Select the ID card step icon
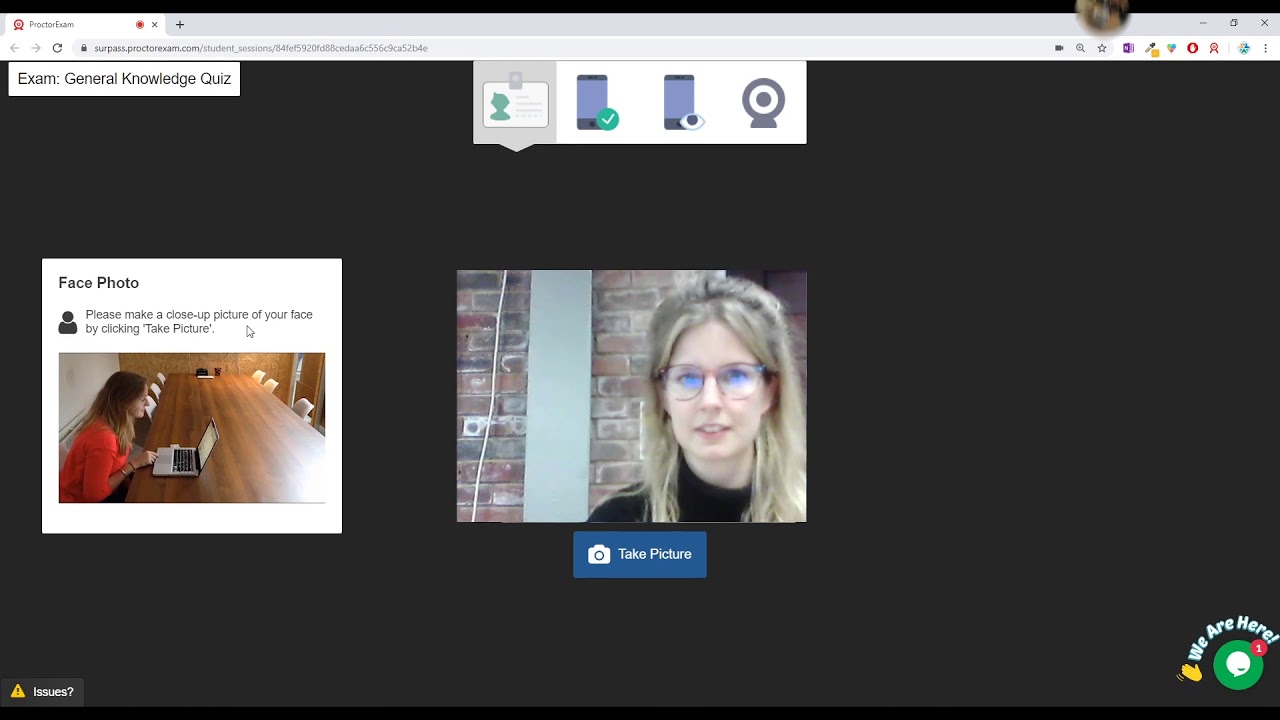The width and height of the screenshot is (1280, 720). [515, 102]
